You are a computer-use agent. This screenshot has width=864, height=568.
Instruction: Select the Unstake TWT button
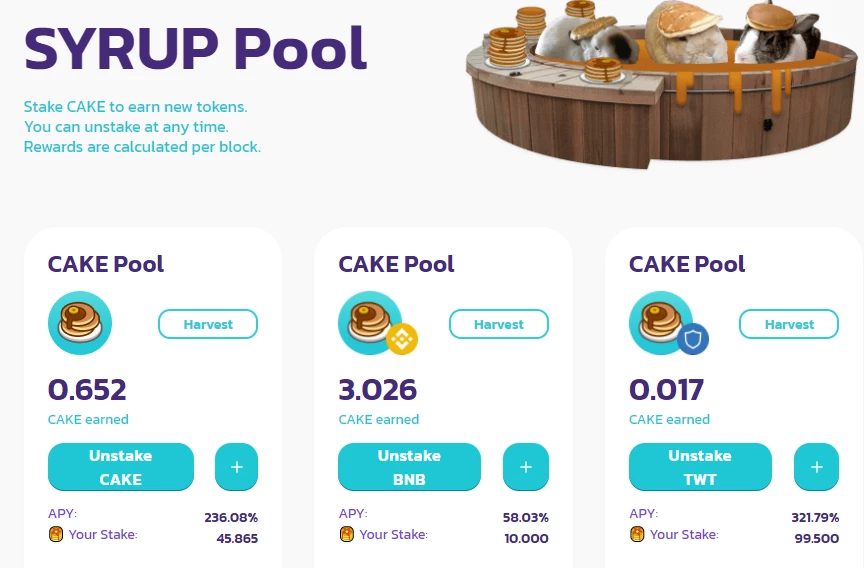(x=700, y=467)
